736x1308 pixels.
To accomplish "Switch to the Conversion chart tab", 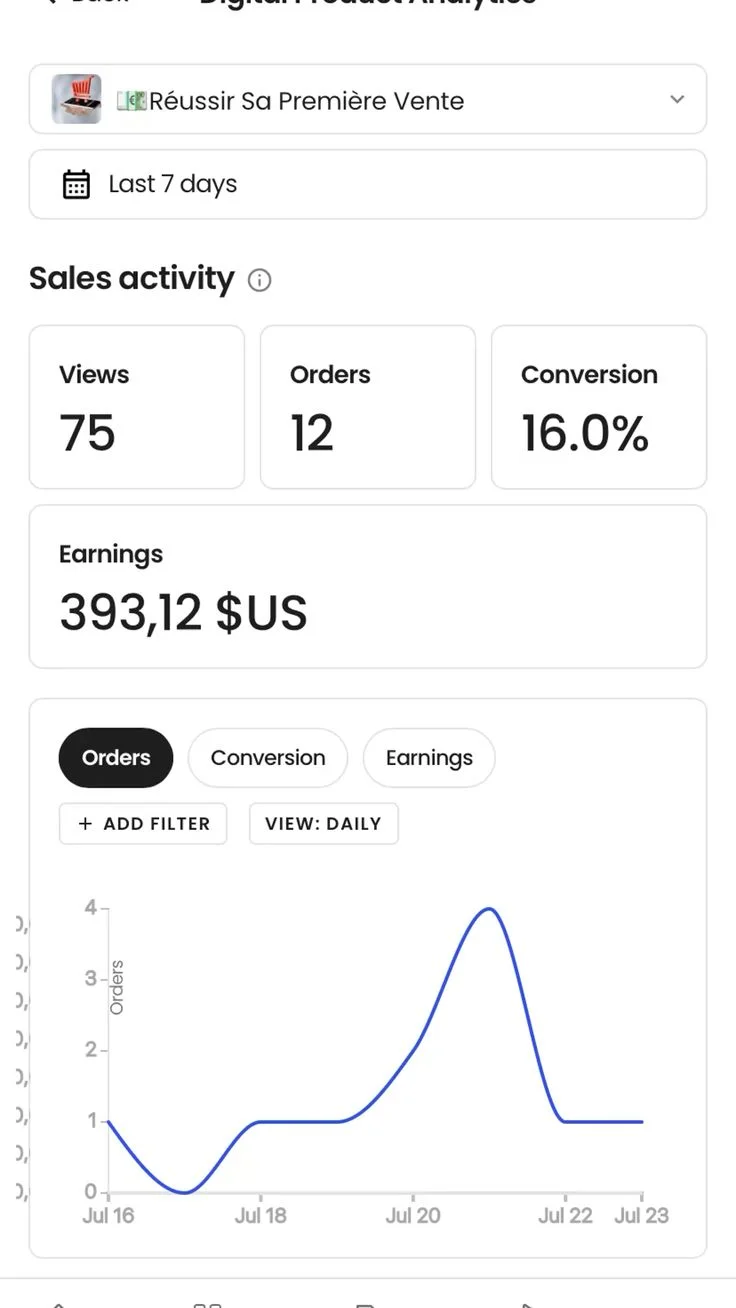I will [268, 758].
